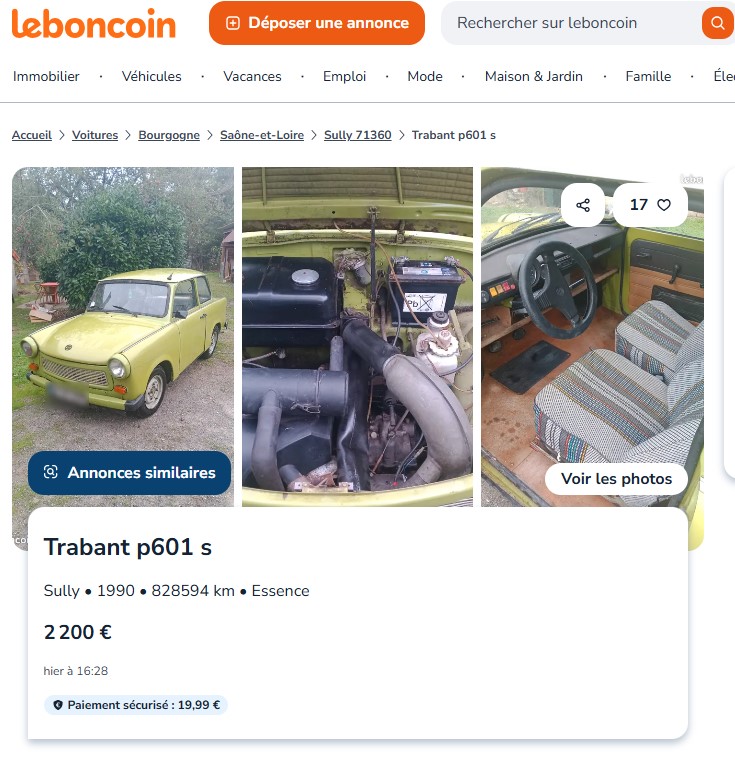This screenshot has height=758, width=735.
Task: Click the shield icon in Paiement sécurisé badge
Action: click(58, 705)
